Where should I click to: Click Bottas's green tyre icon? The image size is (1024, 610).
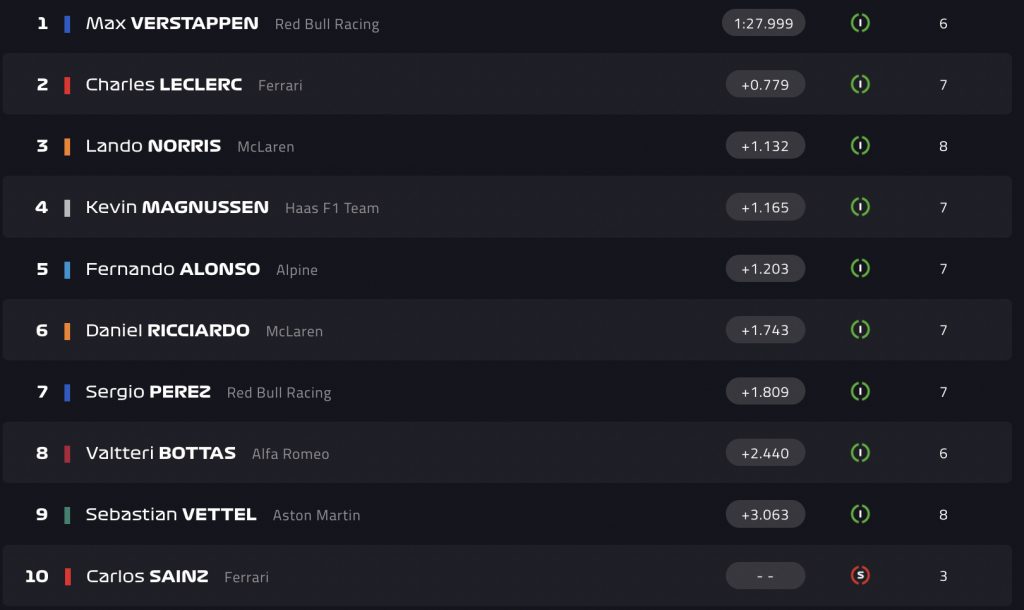(x=860, y=453)
